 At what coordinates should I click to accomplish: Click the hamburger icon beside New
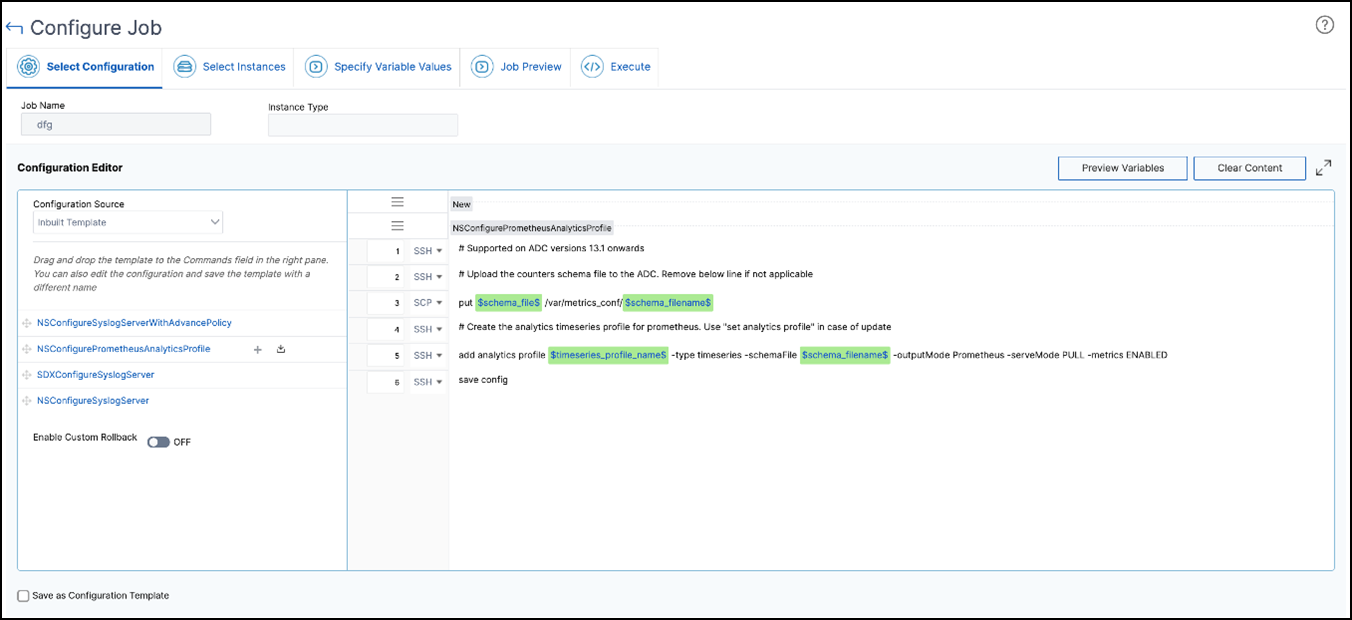[397, 202]
